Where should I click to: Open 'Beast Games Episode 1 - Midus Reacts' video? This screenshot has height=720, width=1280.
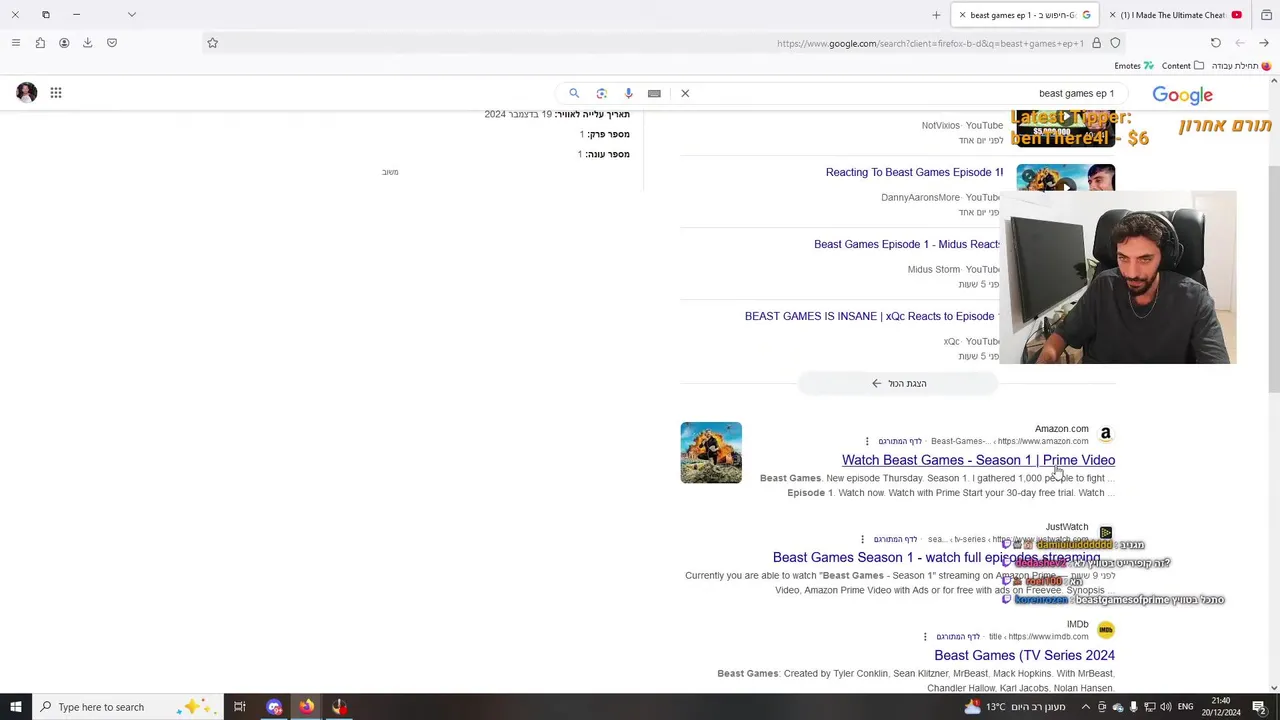pyautogui.click(x=907, y=244)
